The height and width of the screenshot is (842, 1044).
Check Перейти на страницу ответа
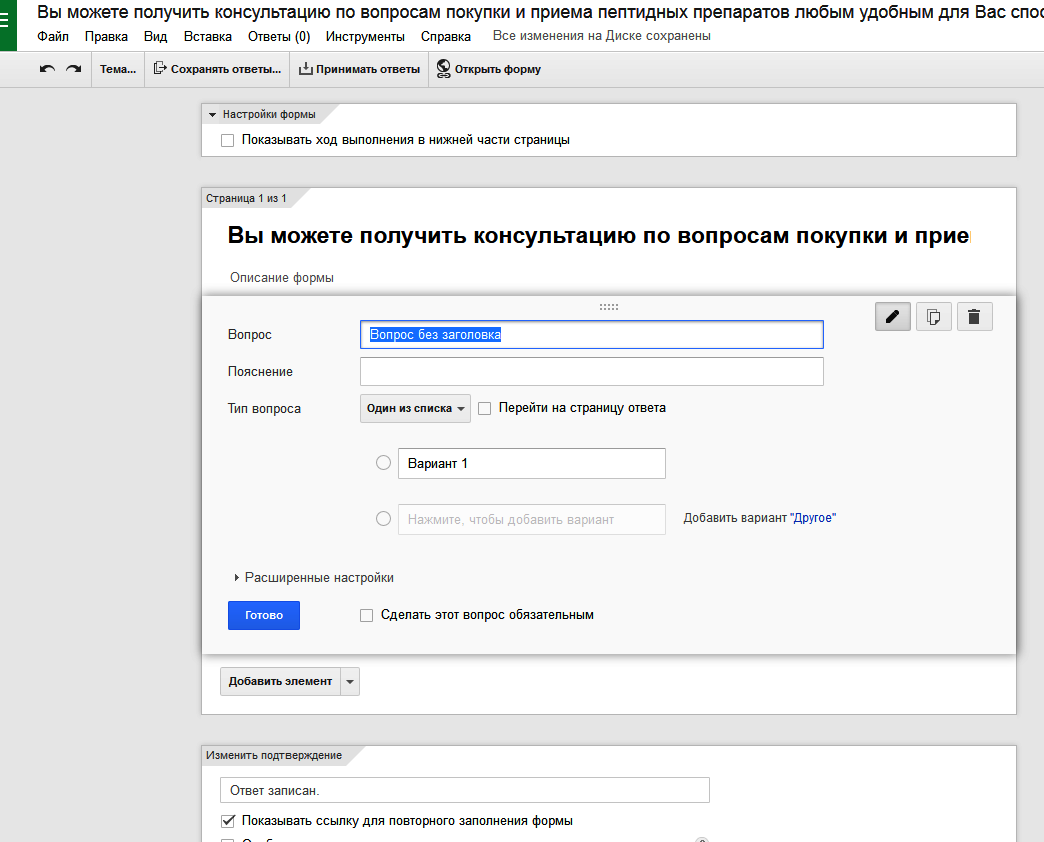tap(485, 409)
